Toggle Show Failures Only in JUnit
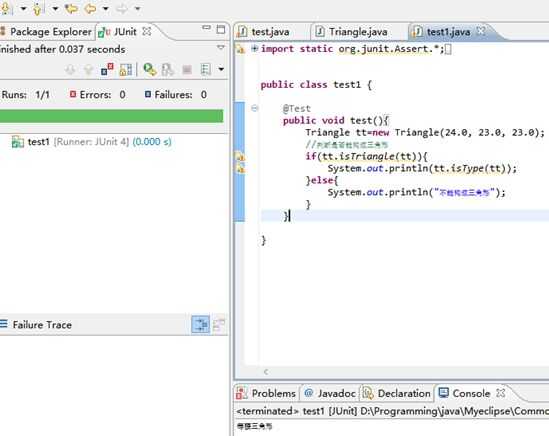The height and width of the screenshot is (436, 549). coord(107,69)
